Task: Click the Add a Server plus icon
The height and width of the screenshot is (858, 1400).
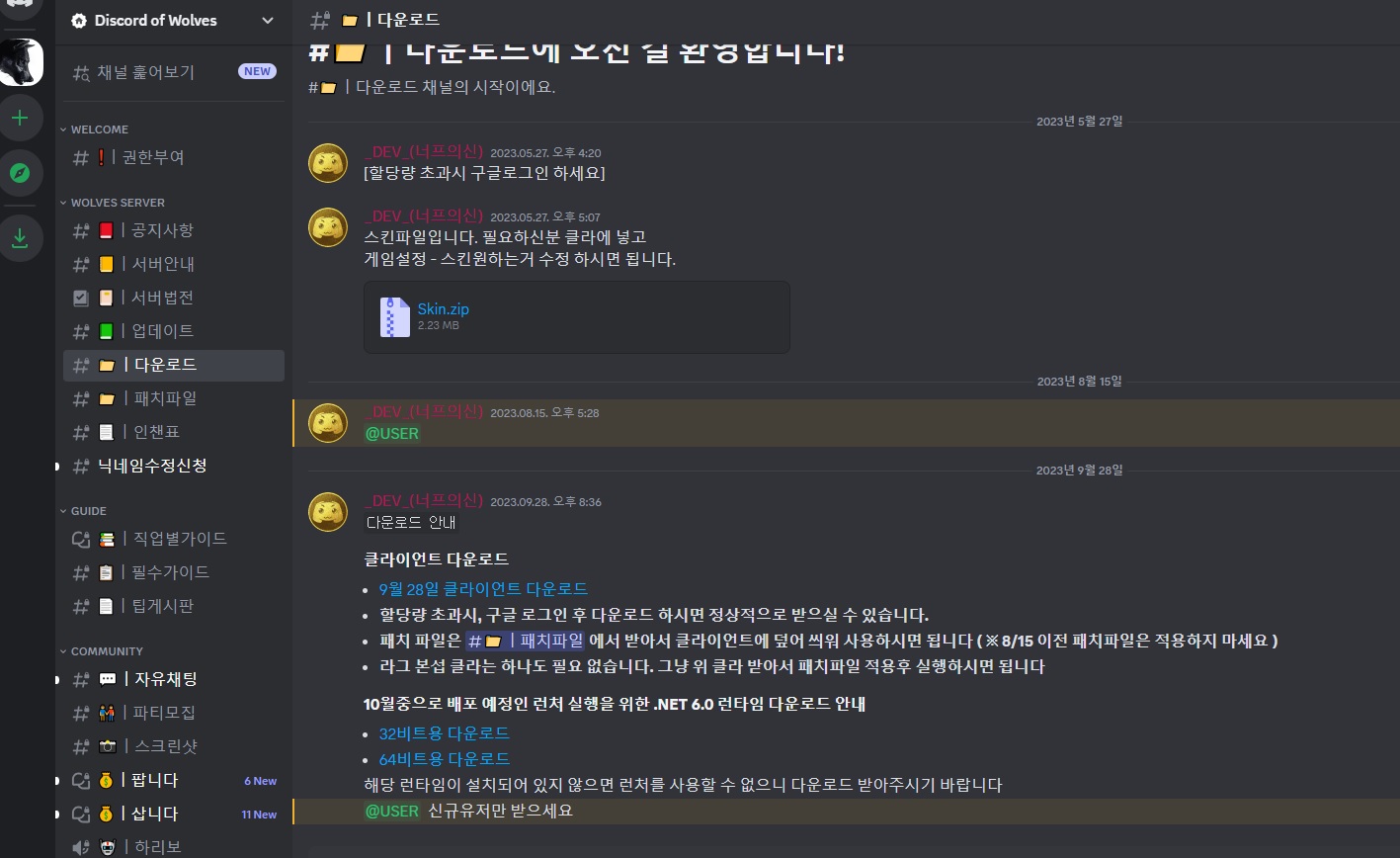Action: tap(20, 119)
